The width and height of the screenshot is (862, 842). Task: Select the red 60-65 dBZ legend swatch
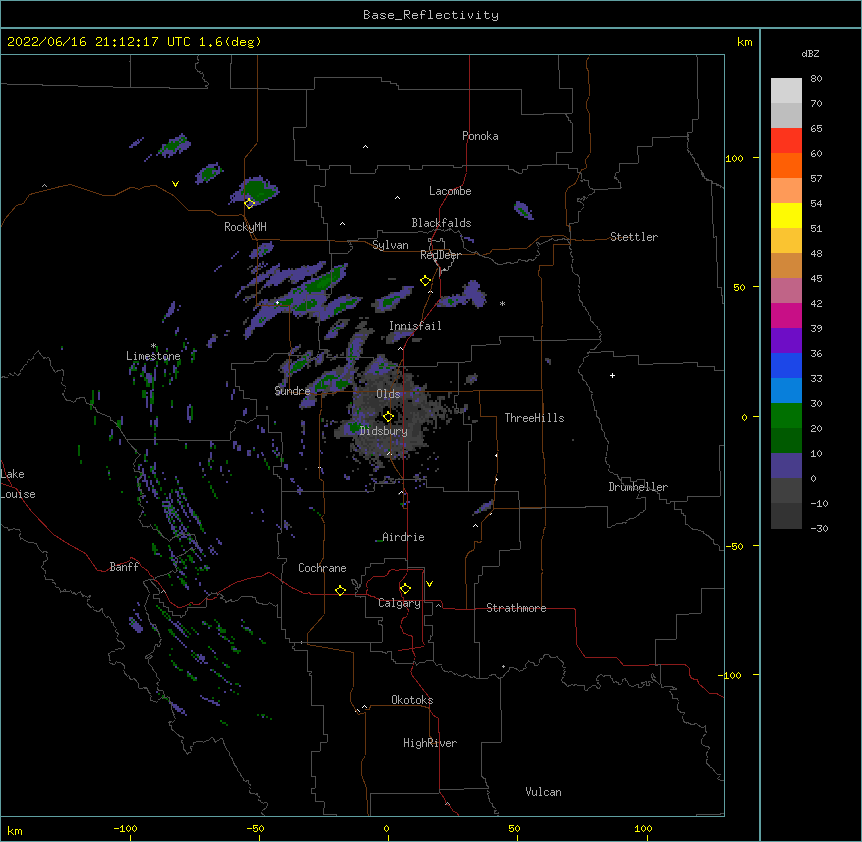tap(786, 141)
